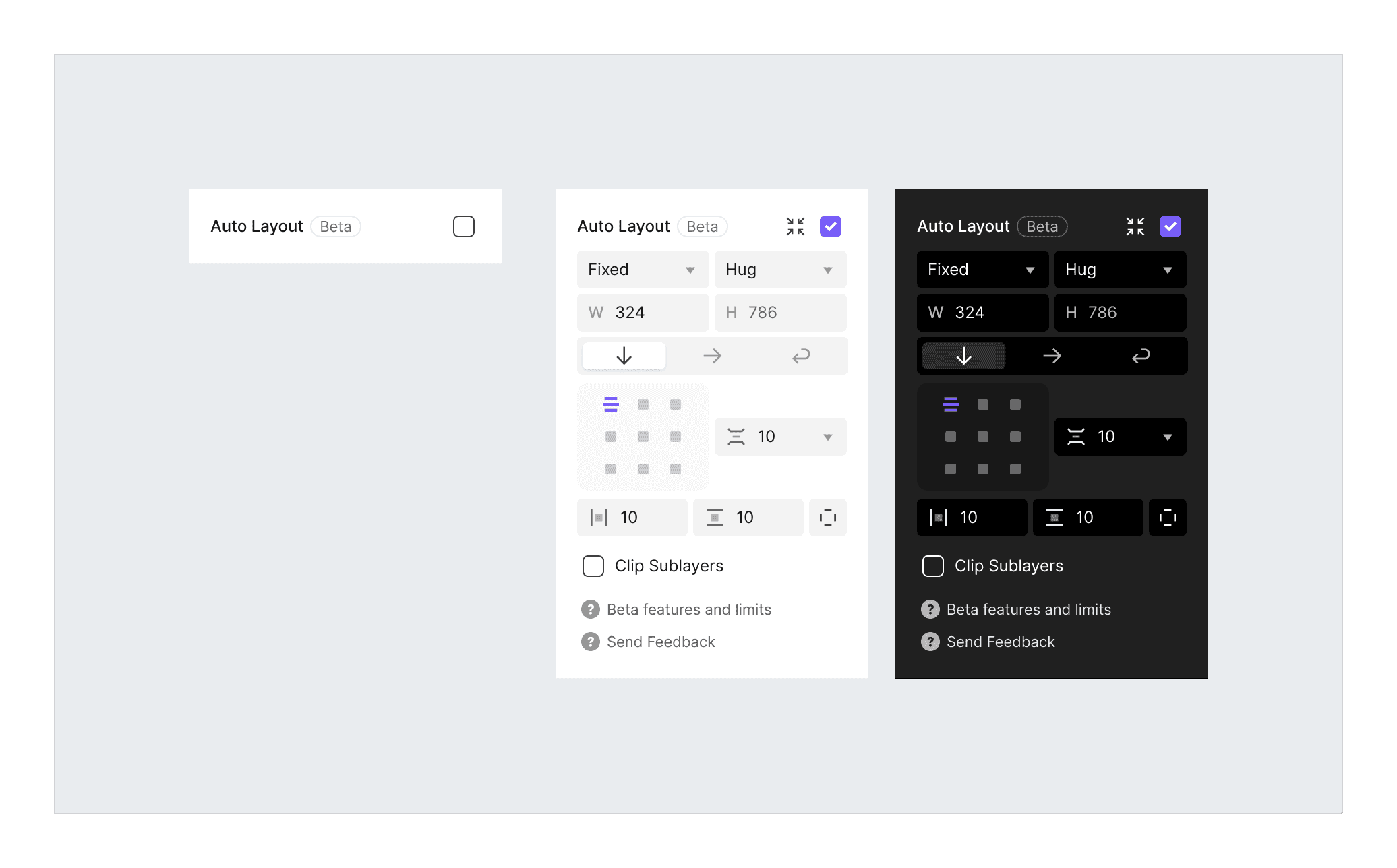Click collapse arrows icon in light Auto Layout panel

tap(796, 226)
